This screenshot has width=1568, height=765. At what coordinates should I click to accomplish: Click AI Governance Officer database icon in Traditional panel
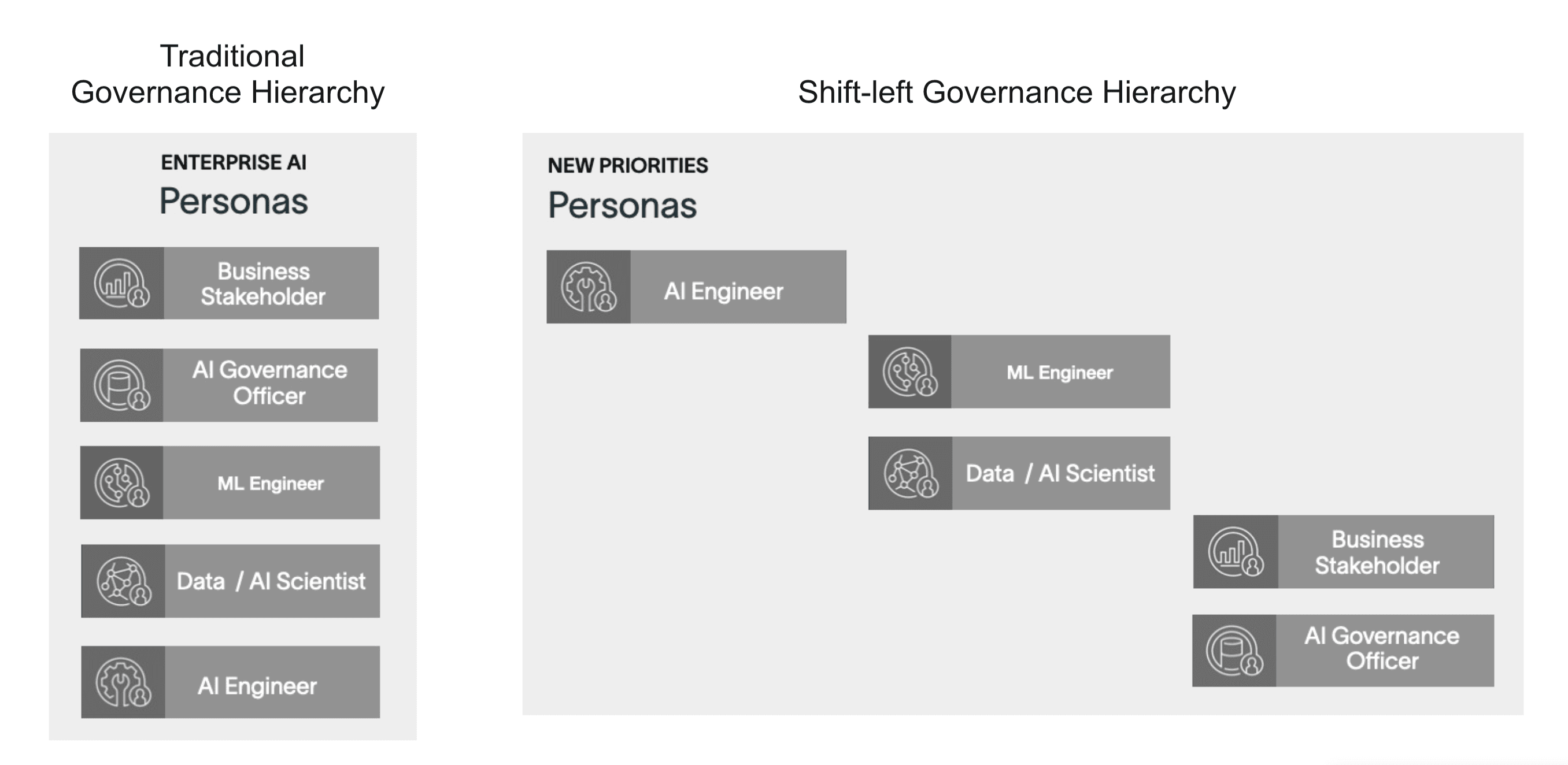click(x=121, y=385)
